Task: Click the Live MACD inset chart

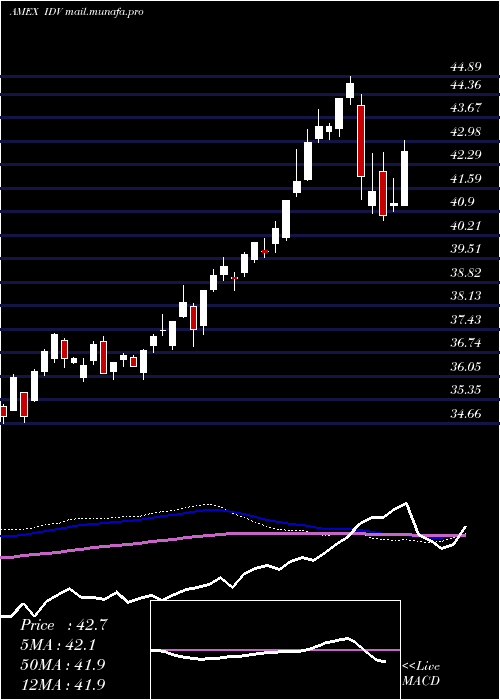Action: (275, 650)
